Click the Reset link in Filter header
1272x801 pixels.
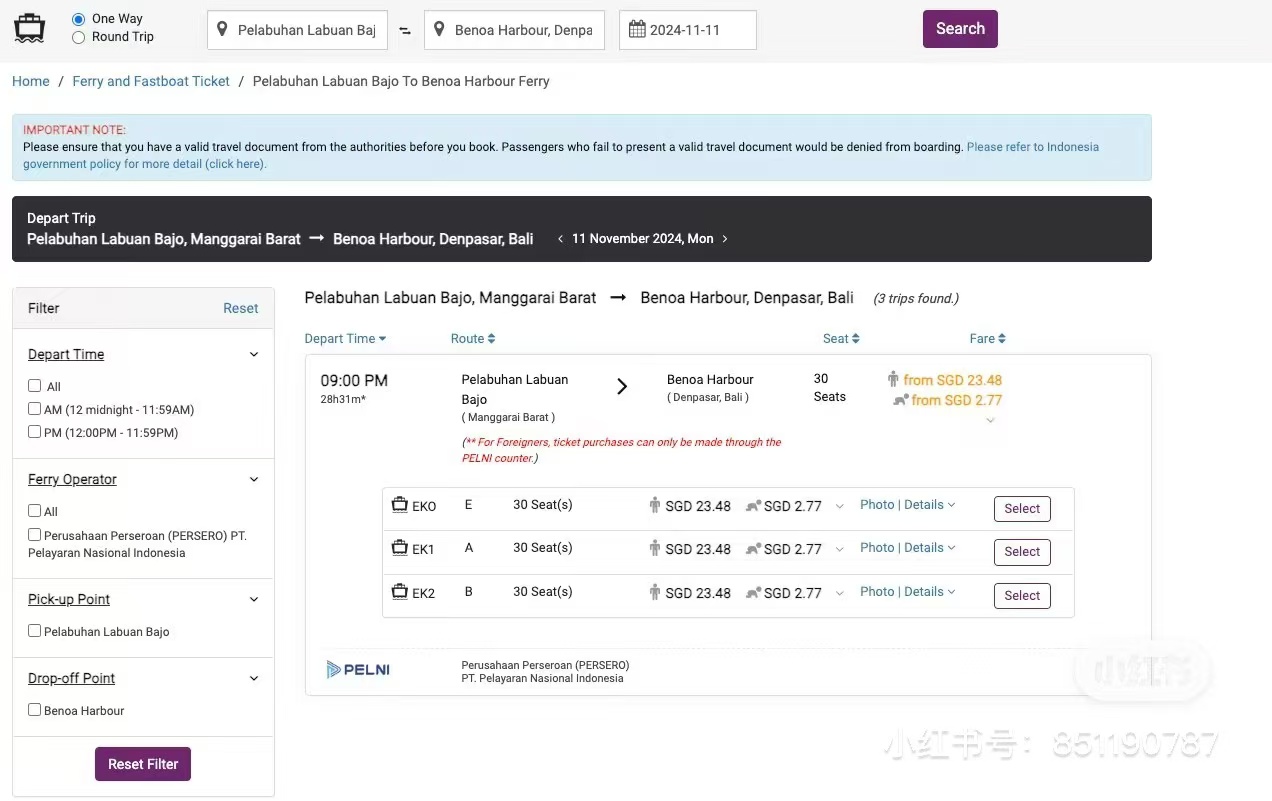pyautogui.click(x=240, y=308)
